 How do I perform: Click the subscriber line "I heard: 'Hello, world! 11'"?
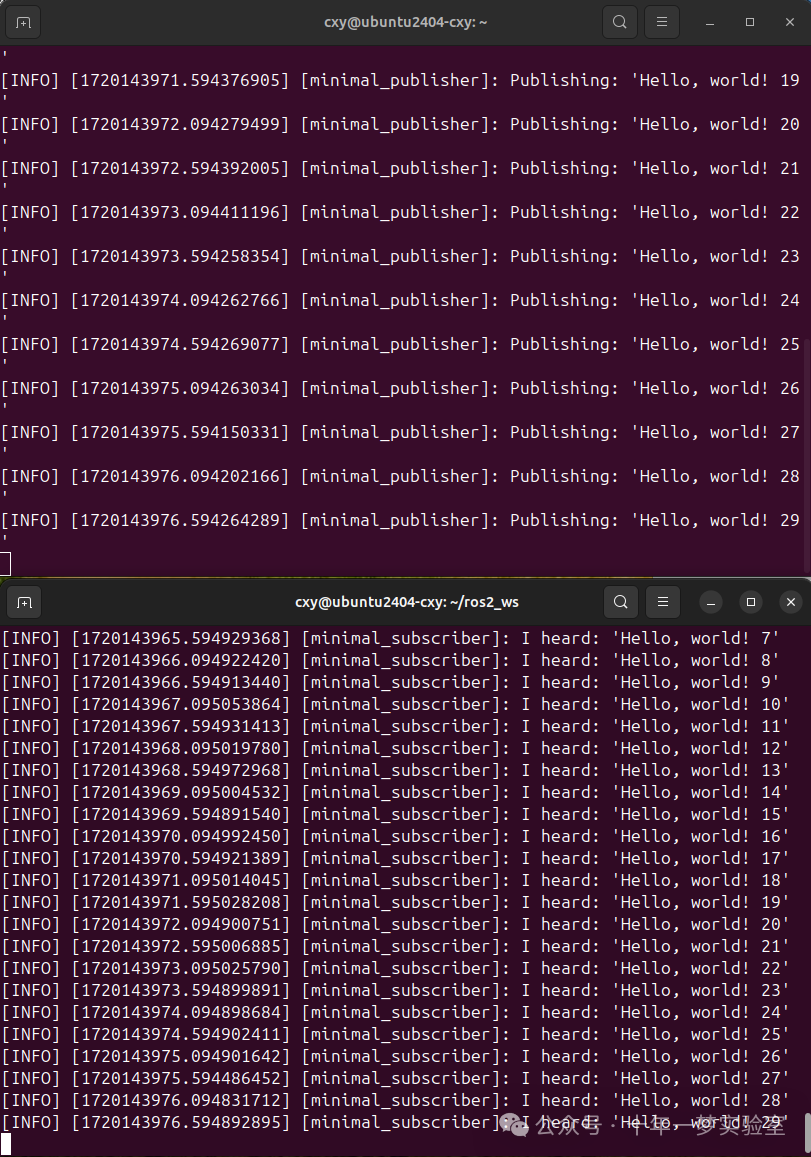396,727
